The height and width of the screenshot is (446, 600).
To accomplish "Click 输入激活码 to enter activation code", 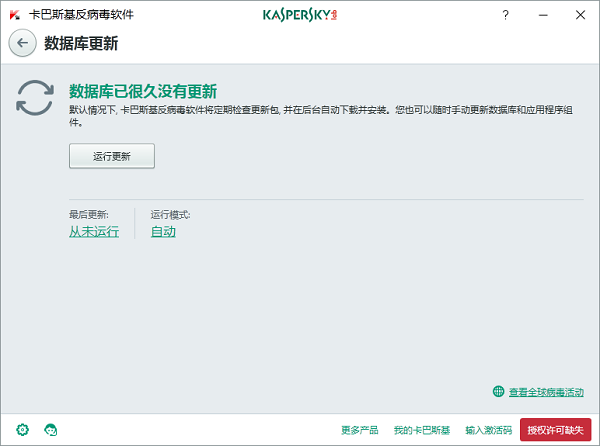I will pos(489,430).
